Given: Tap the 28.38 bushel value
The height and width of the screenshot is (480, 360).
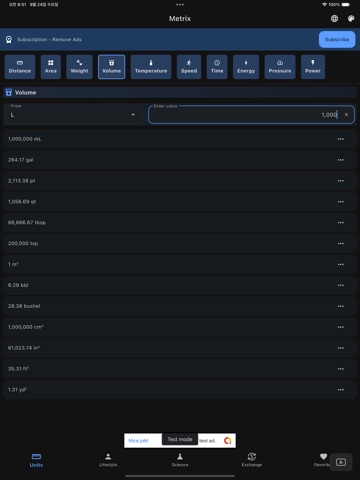Looking at the screenshot, I should [24, 306].
